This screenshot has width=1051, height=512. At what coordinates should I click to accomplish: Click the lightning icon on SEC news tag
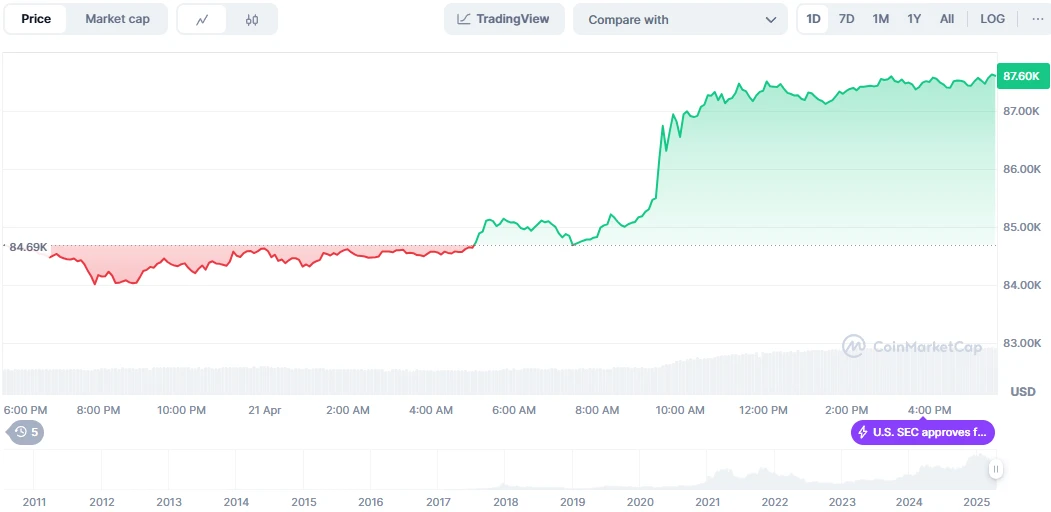[863, 432]
